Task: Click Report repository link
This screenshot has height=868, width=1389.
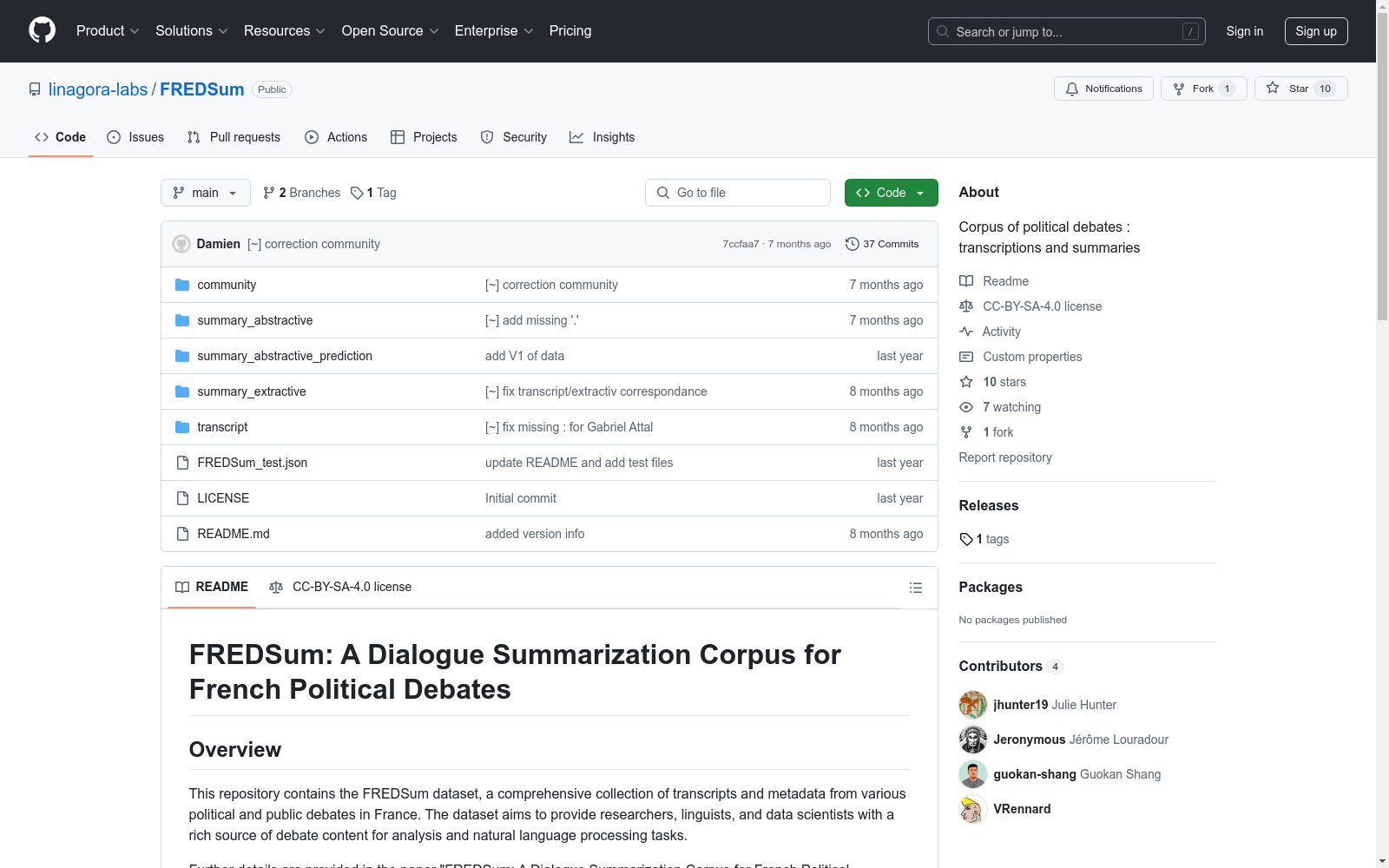Action: pyautogui.click(x=1005, y=457)
